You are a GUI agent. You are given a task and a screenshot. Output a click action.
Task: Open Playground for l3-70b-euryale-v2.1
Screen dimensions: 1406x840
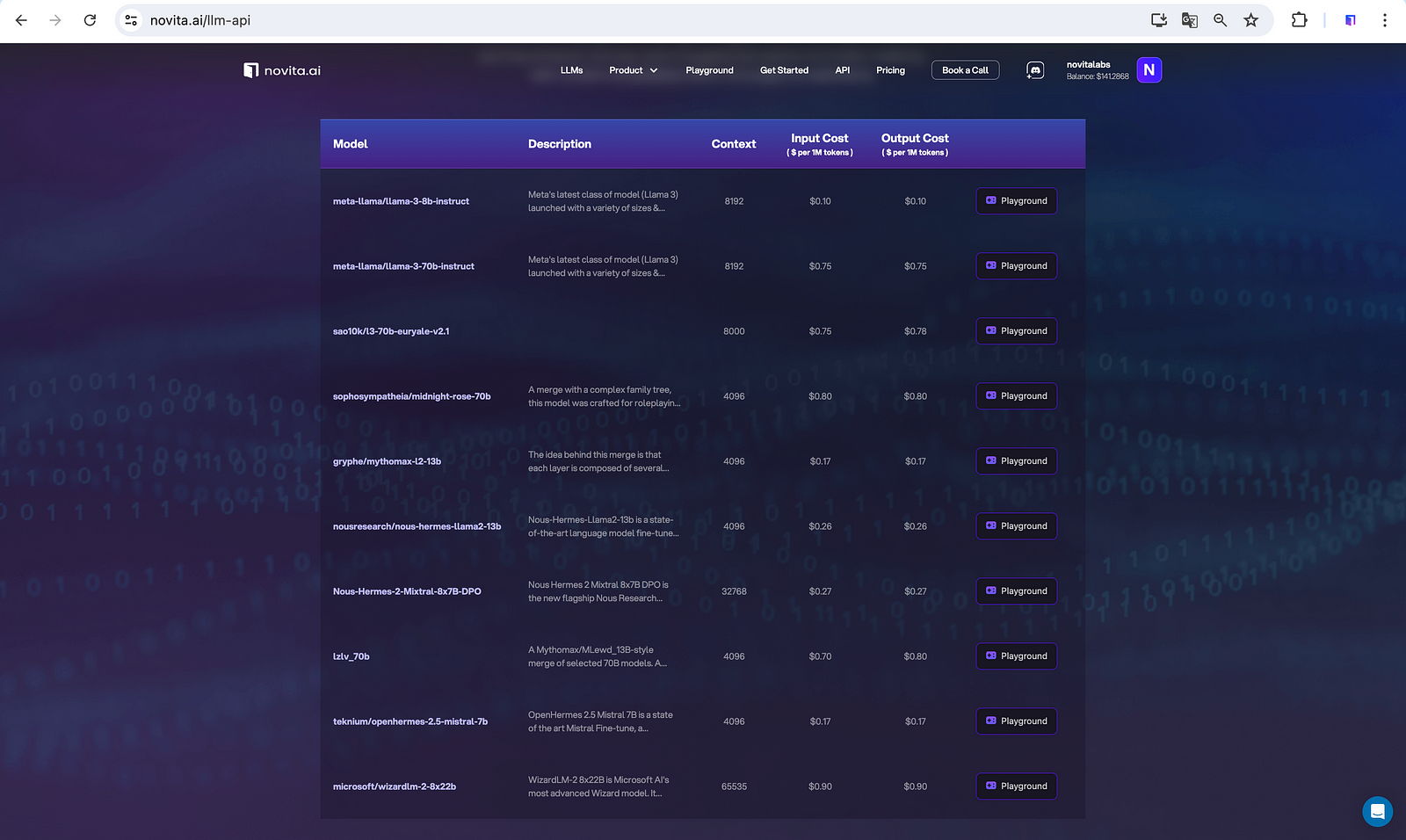coord(1017,331)
